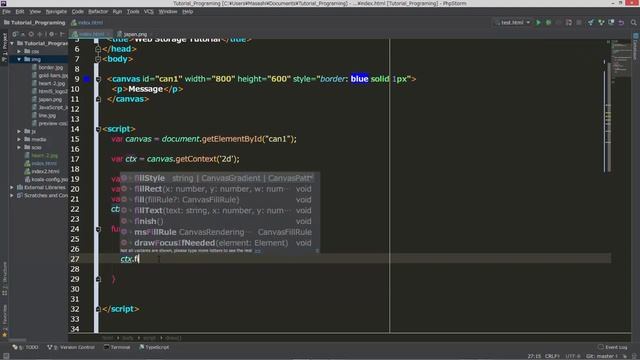Open the Event Log in the status bar

click(x=612, y=347)
